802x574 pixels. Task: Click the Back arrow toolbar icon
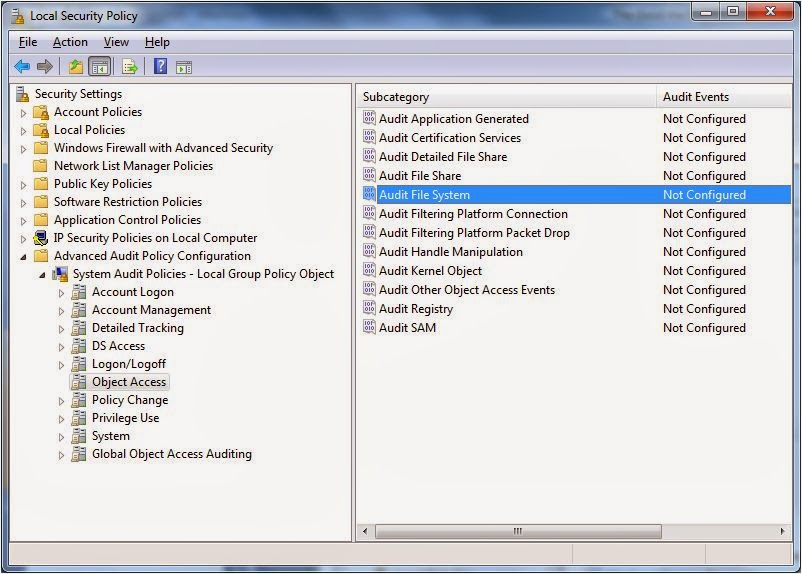[22, 67]
